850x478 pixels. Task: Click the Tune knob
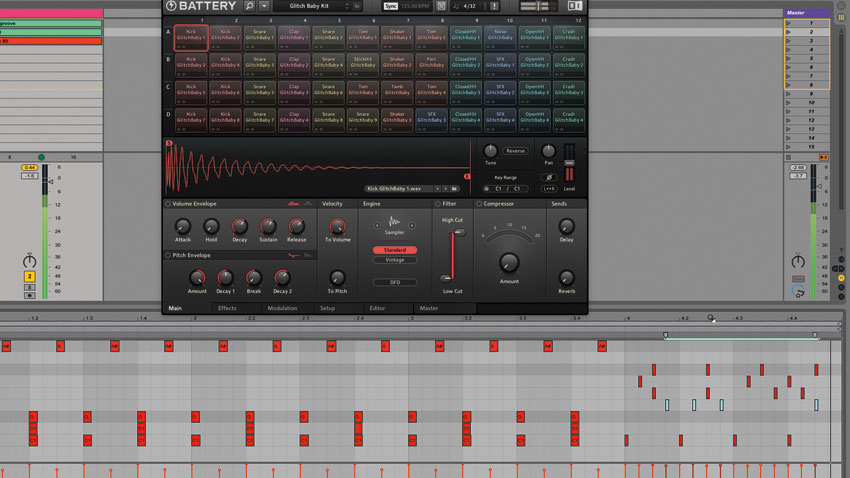click(x=490, y=151)
